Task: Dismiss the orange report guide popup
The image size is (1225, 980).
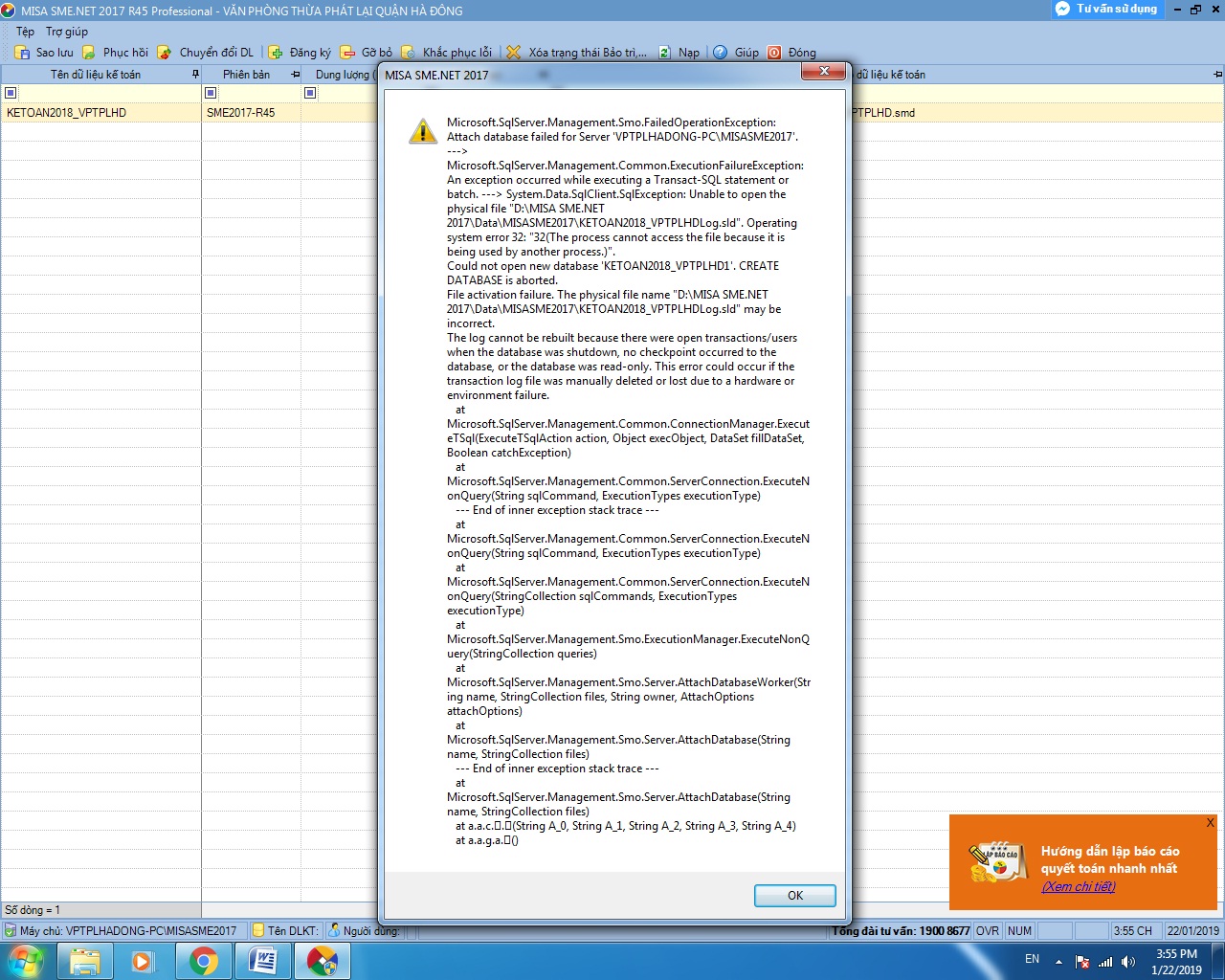Action: click(1210, 822)
